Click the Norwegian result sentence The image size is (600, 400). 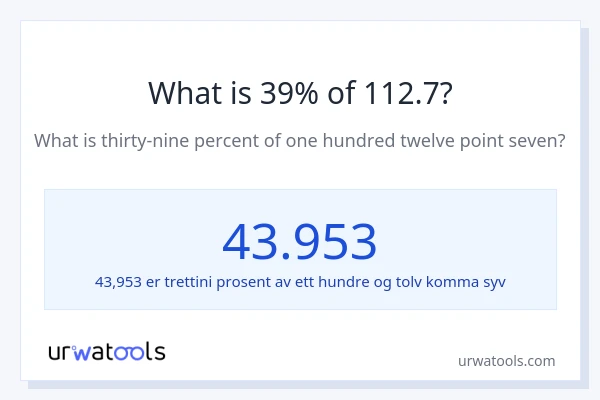click(x=300, y=282)
